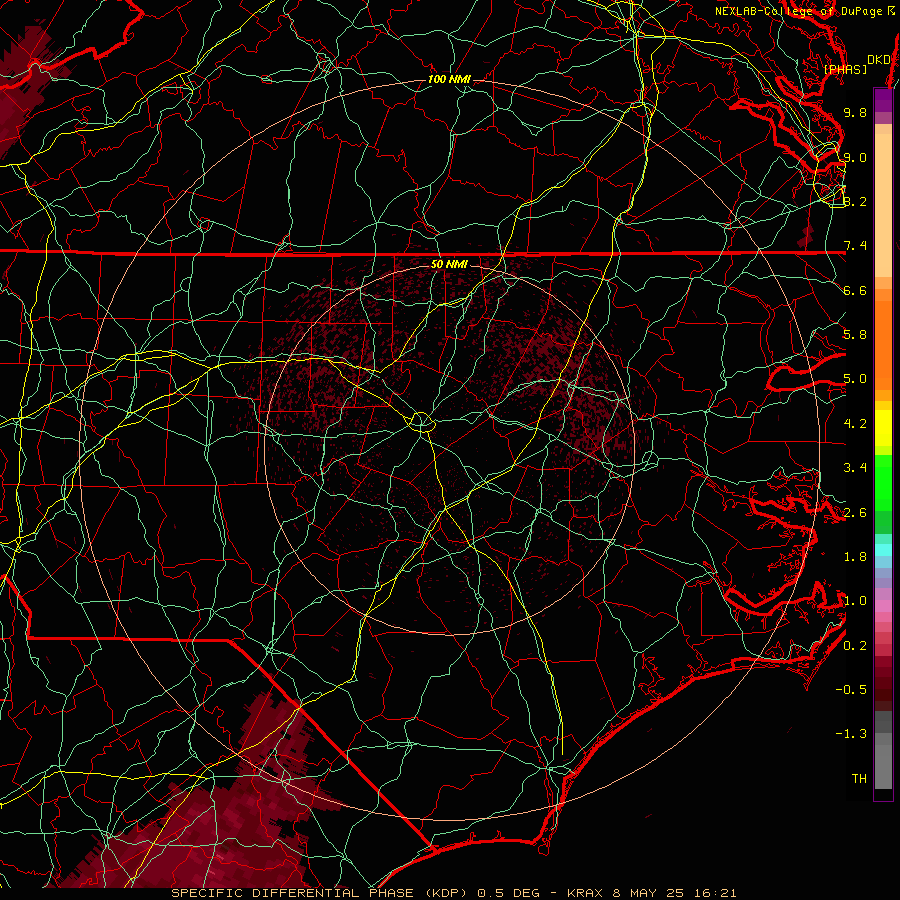Screen dimensions: 900x900
Task: Click the 1.0 value on color scale
Action: [x=855, y=601]
